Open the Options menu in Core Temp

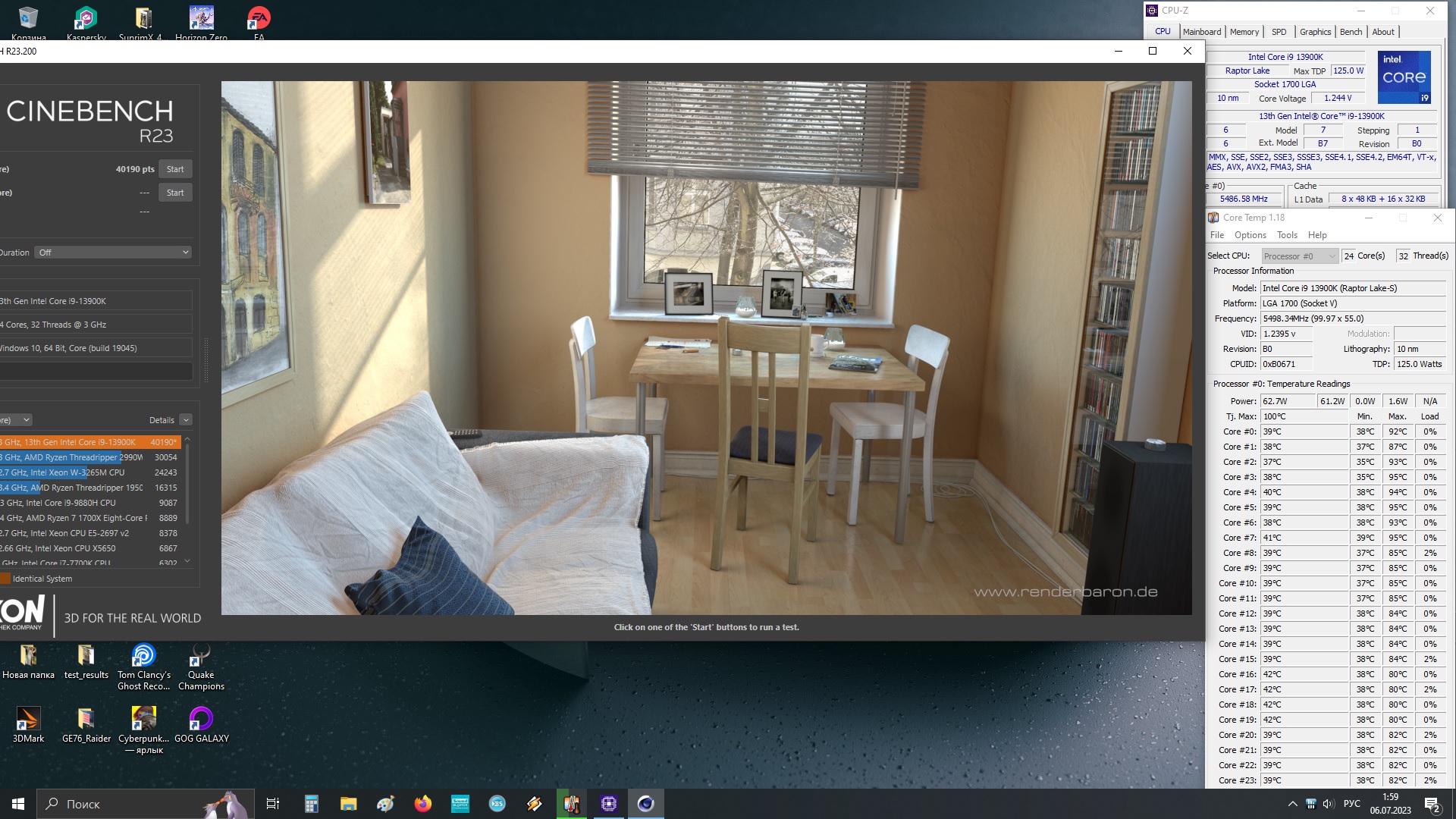click(x=1250, y=235)
